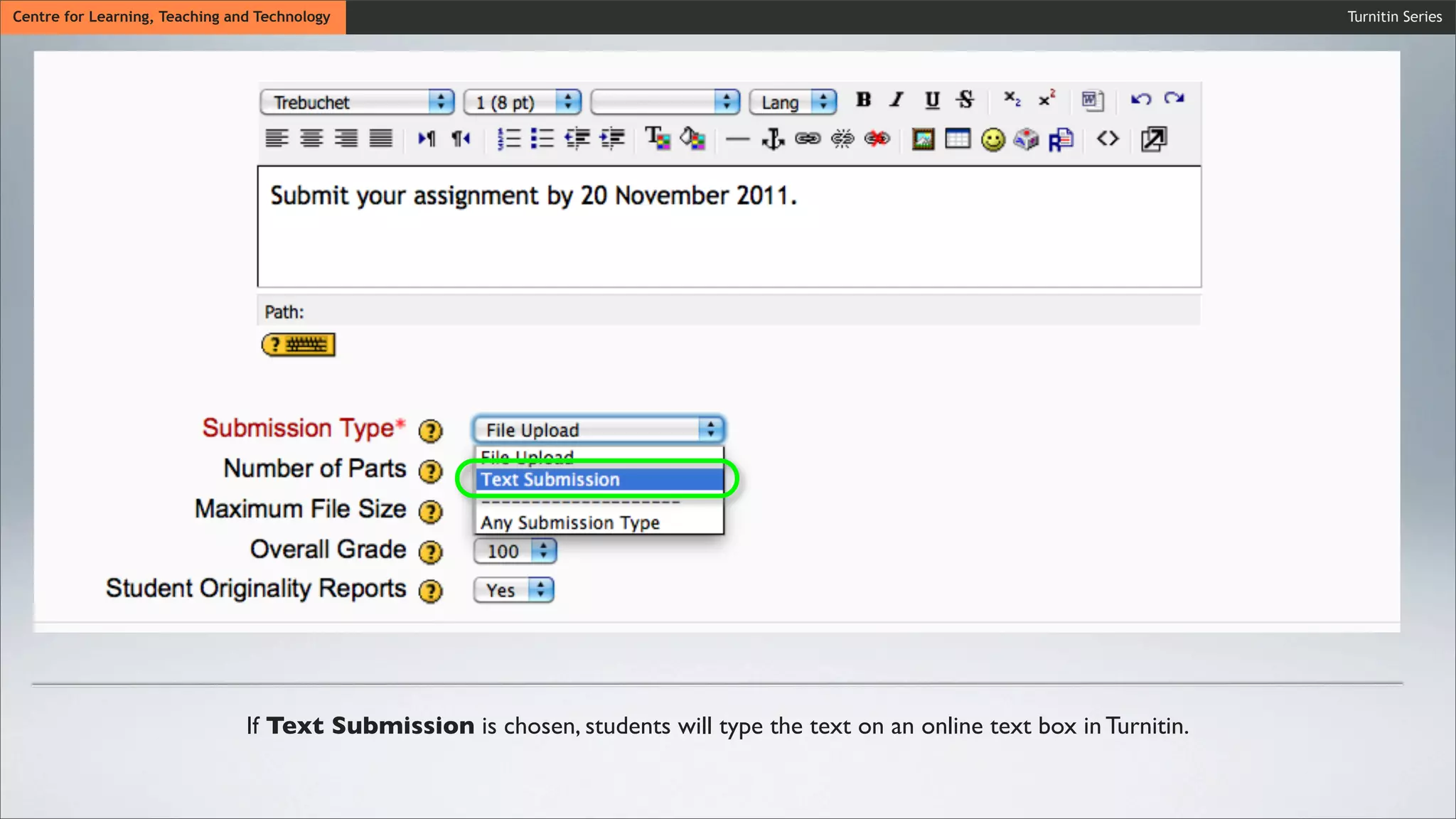
Task: Click the insert image icon
Action: 923,139
